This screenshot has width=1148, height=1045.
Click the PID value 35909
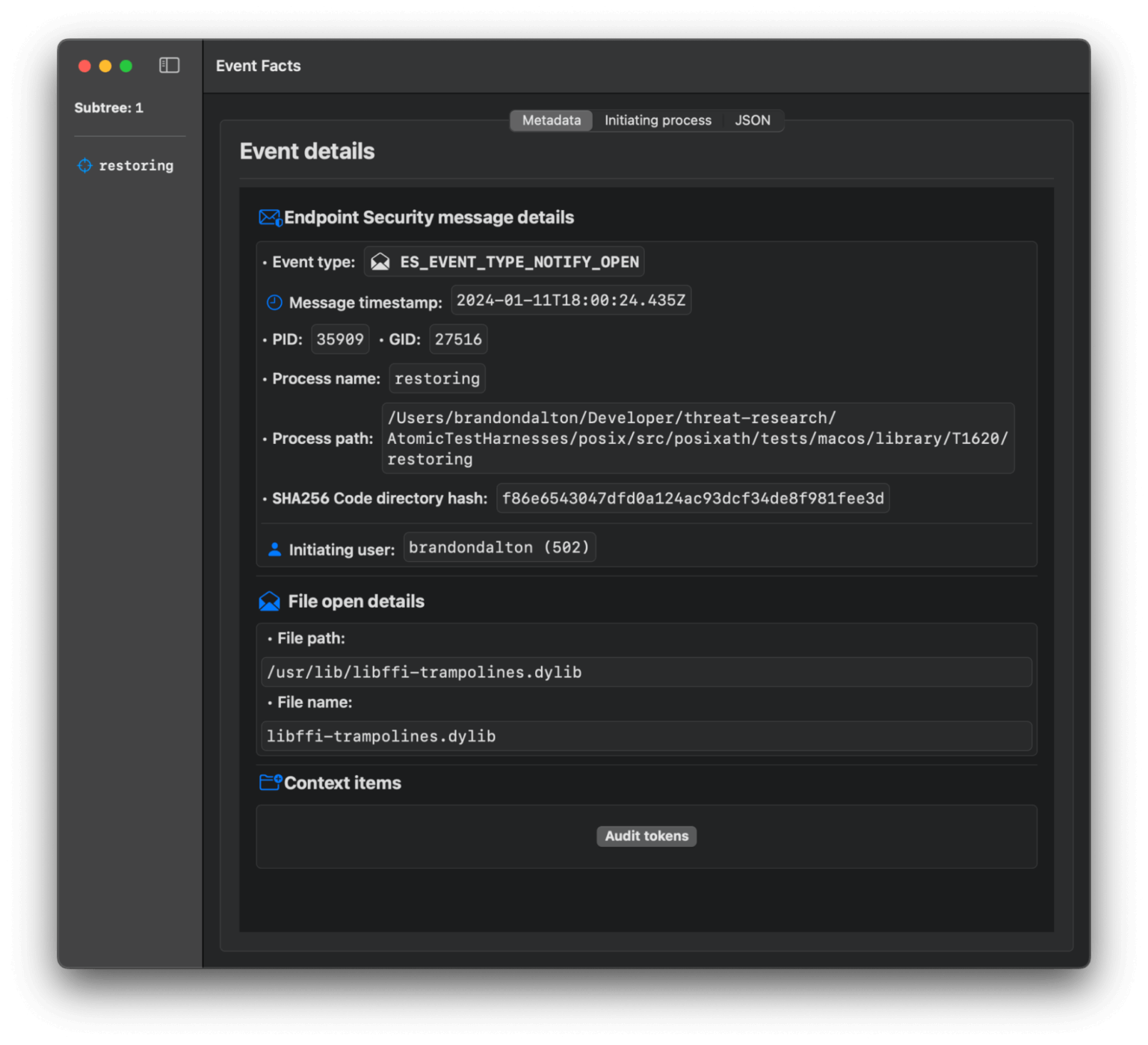340,339
